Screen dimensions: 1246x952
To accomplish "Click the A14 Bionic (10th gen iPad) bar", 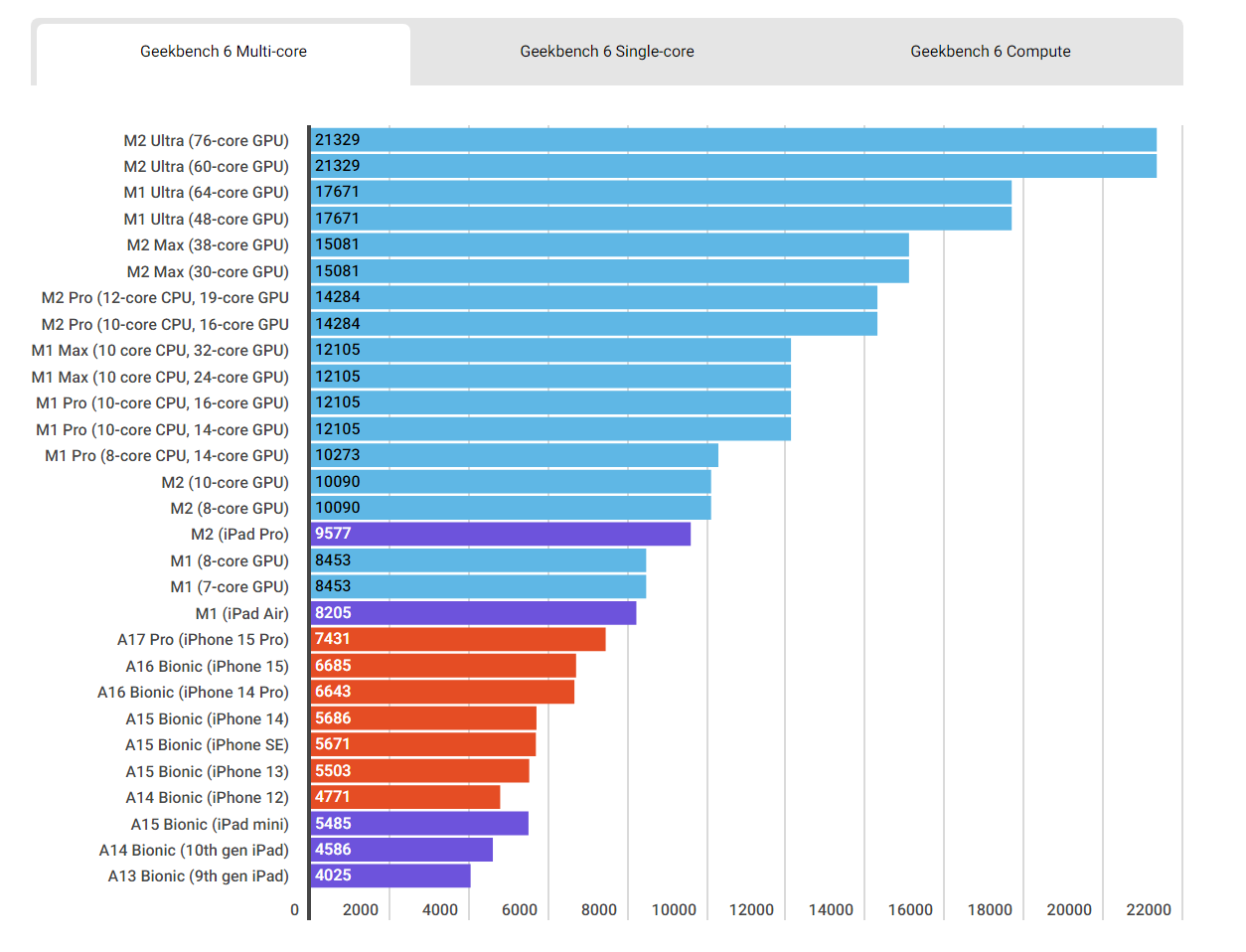I will point(401,850).
